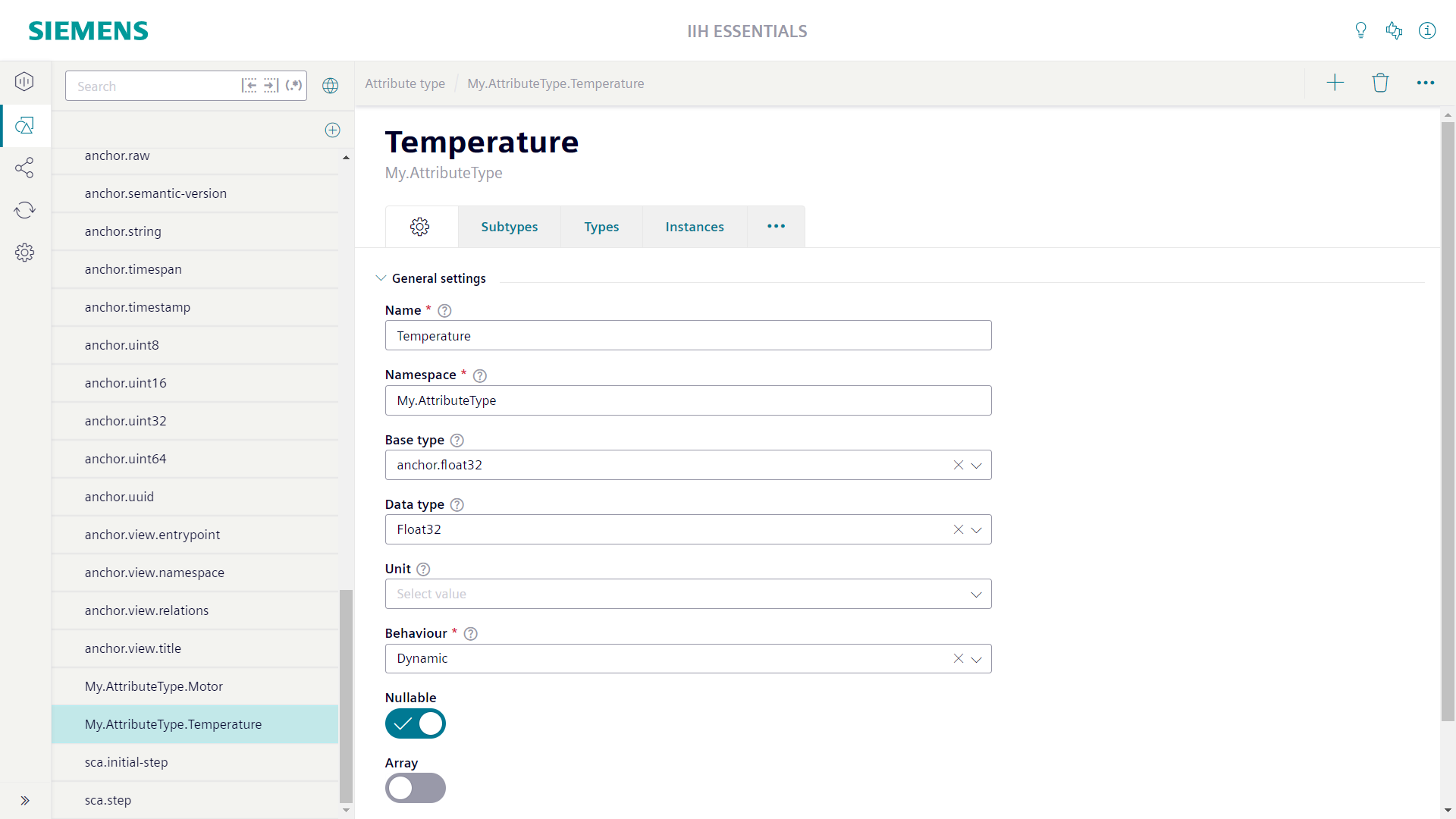Open the share/connections sidebar icon

[x=24, y=168]
